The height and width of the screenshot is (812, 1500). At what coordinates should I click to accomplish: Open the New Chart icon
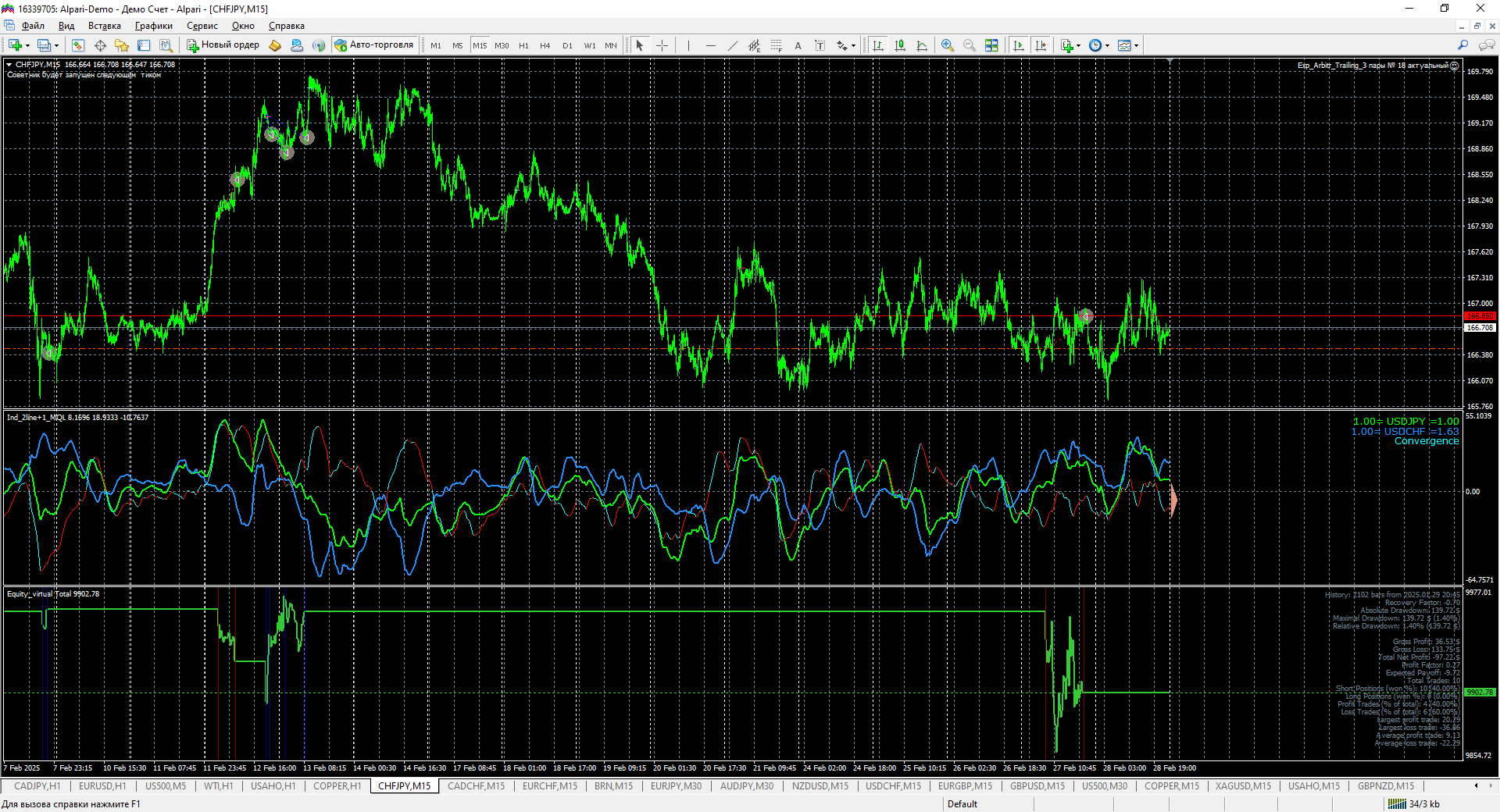coord(15,45)
